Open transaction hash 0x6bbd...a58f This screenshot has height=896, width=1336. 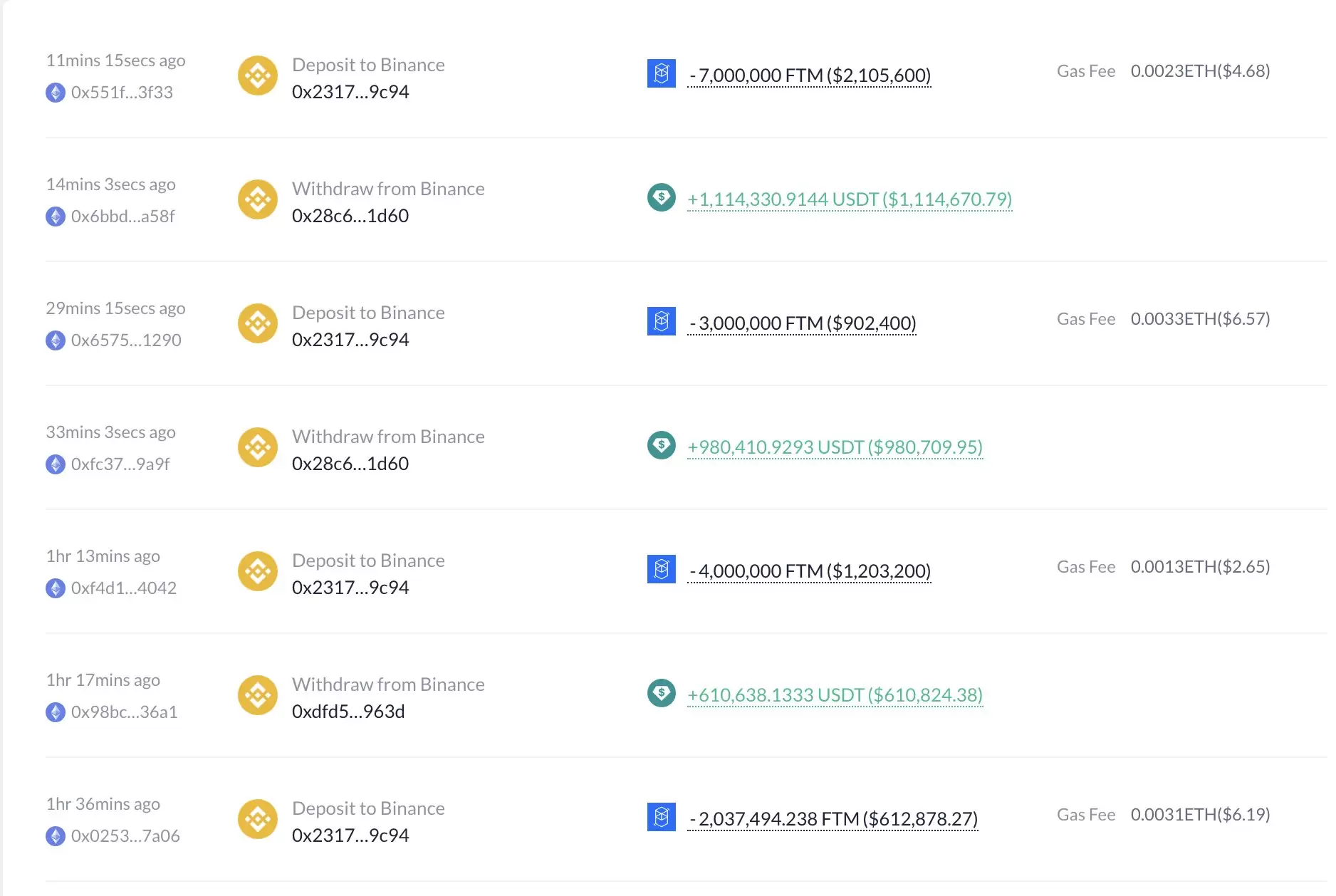pos(122,217)
